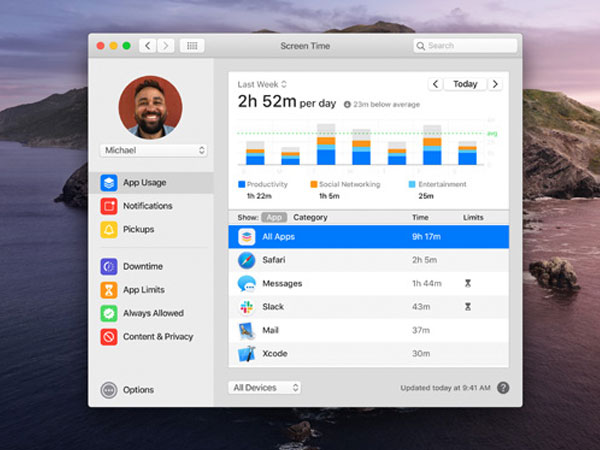Open the All Devices dropdown
Viewport: 600px width, 450px height.
(264, 388)
